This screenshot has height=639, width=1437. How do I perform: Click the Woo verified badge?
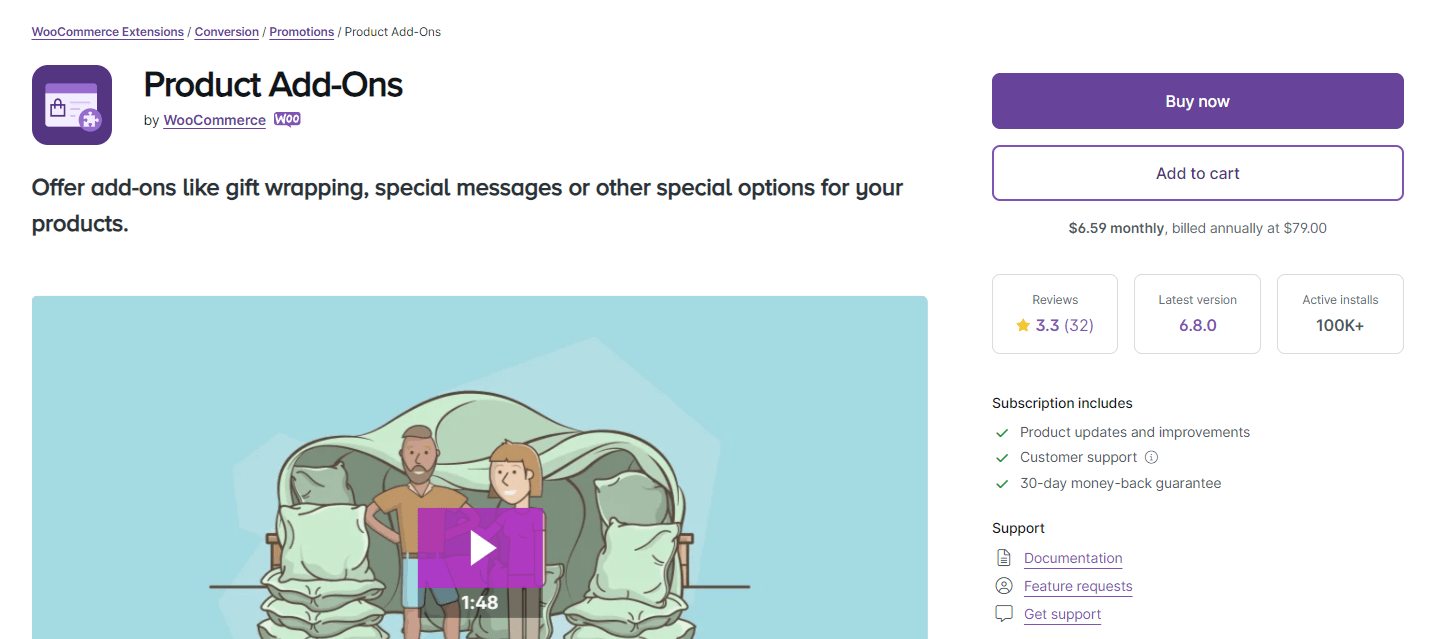point(286,119)
